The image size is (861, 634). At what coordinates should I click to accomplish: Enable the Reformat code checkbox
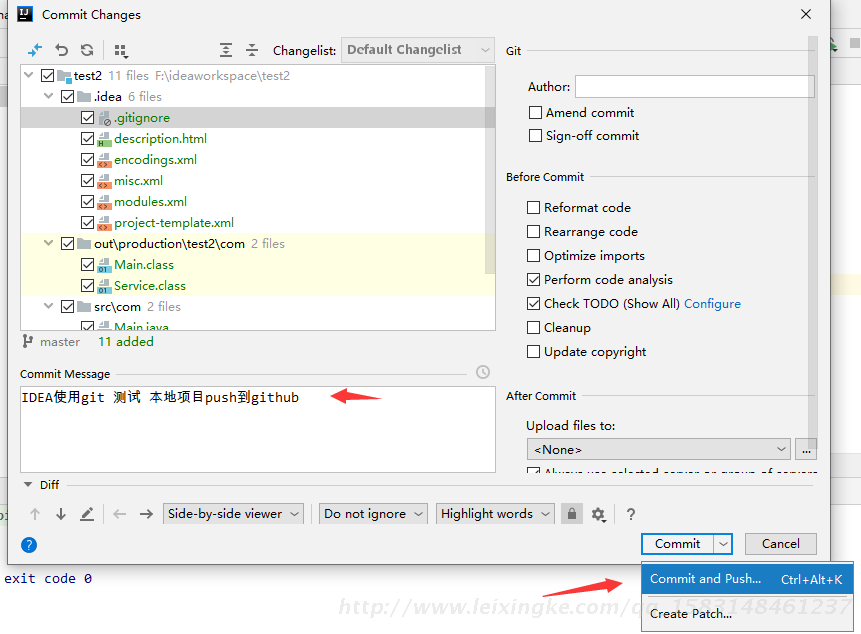coord(533,207)
